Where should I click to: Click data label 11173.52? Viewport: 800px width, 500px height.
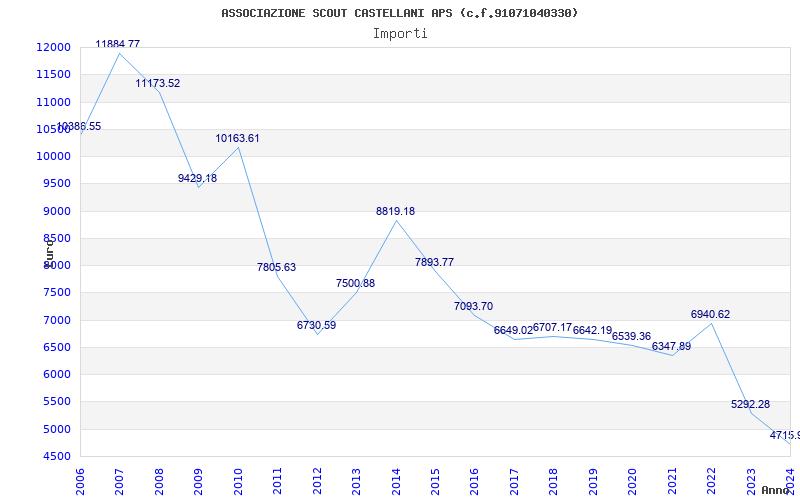158,83
